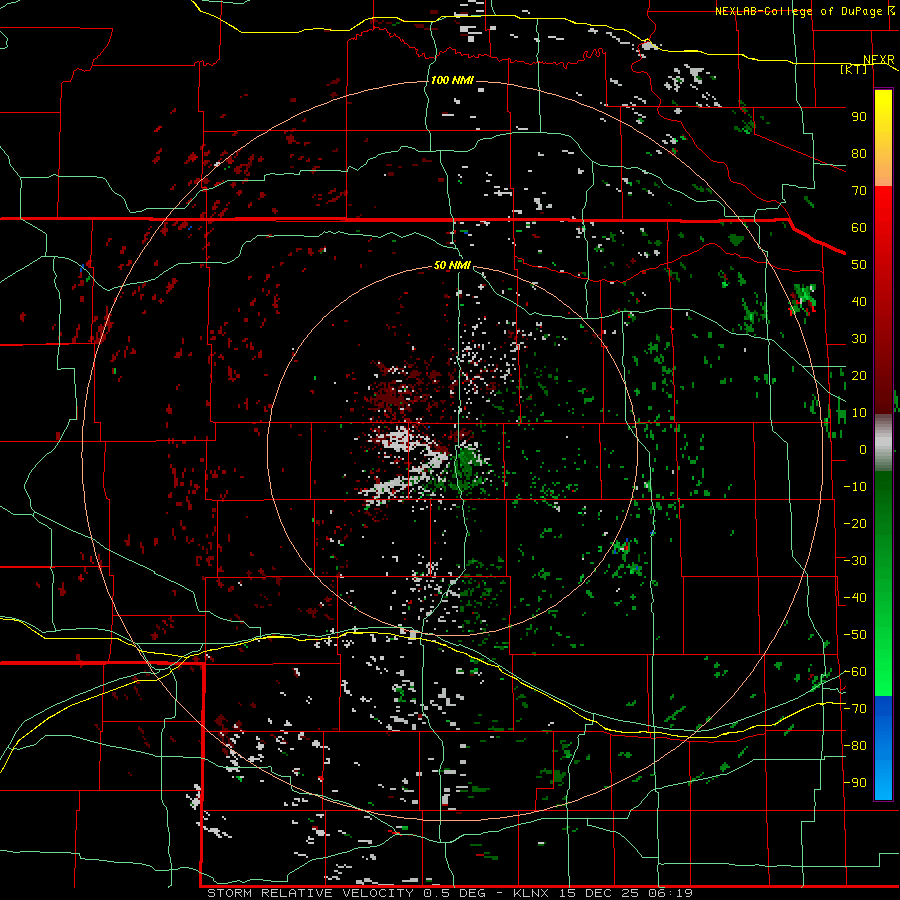Click the -90 knot scale label
The width and height of the screenshot is (900, 900).
coord(855,783)
